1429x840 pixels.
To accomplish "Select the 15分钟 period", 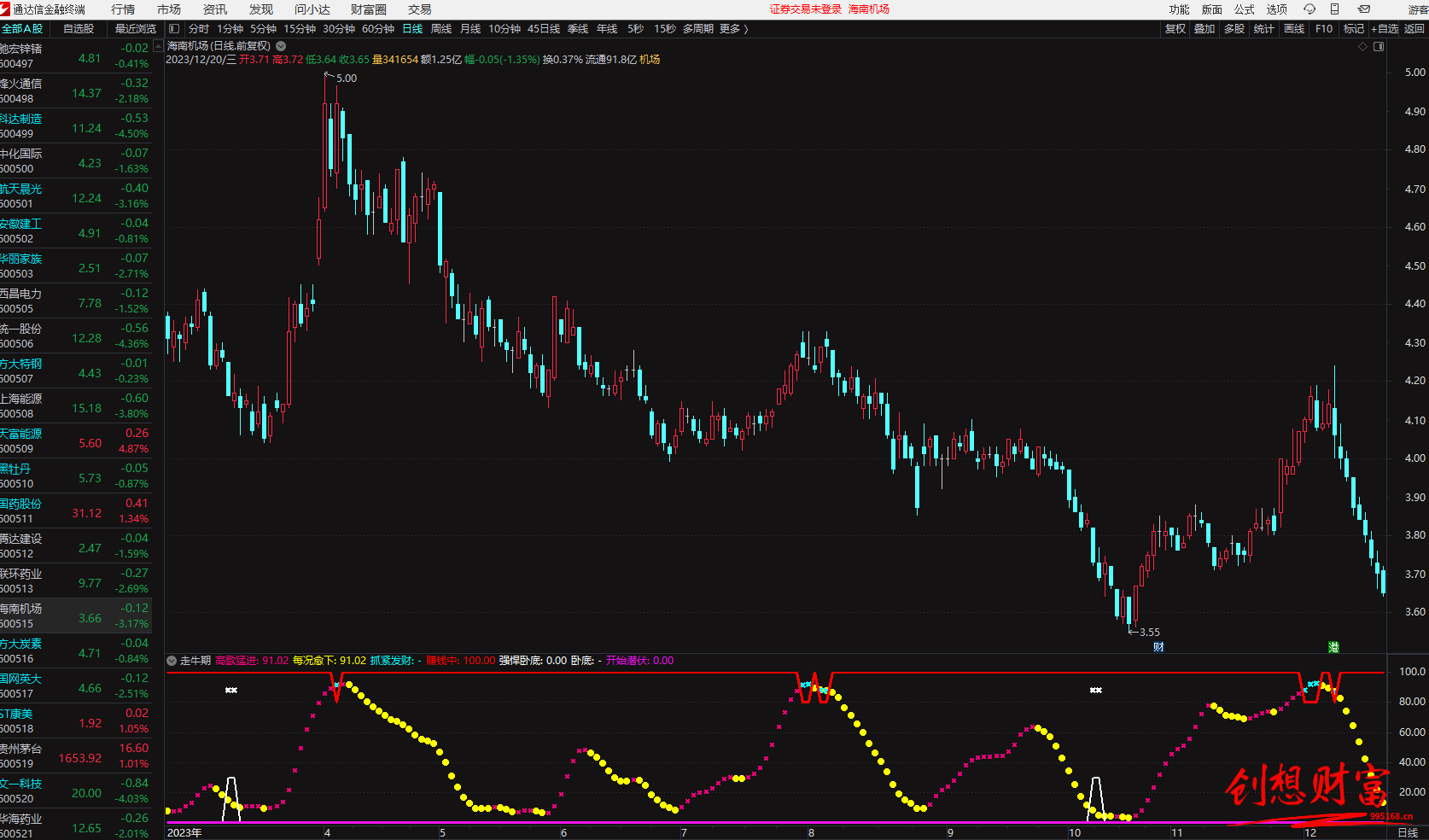I will tap(300, 29).
